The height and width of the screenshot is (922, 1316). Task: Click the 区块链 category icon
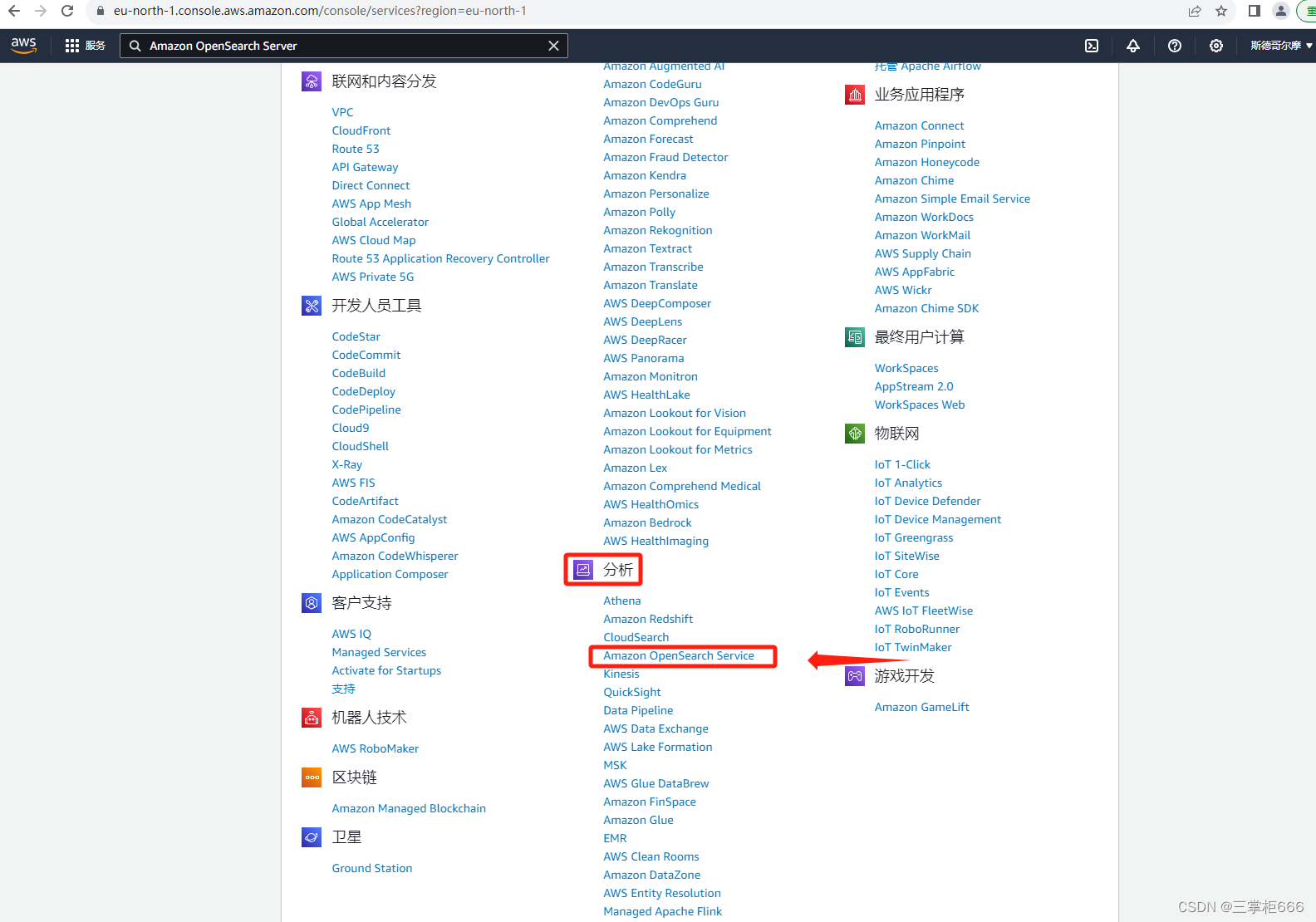pyautogui.click(x=312, y=777)
